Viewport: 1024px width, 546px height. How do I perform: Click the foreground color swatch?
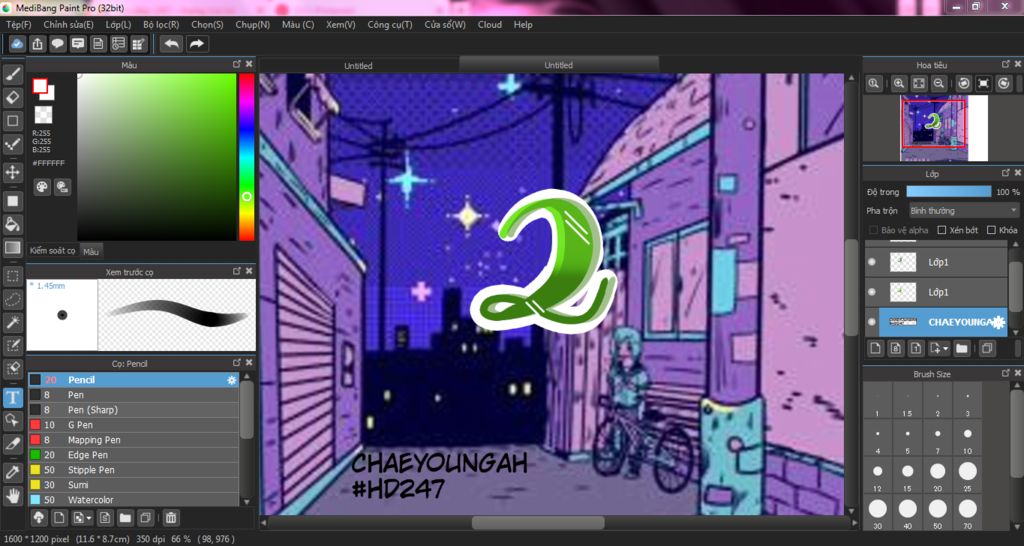tap(40, 86)
